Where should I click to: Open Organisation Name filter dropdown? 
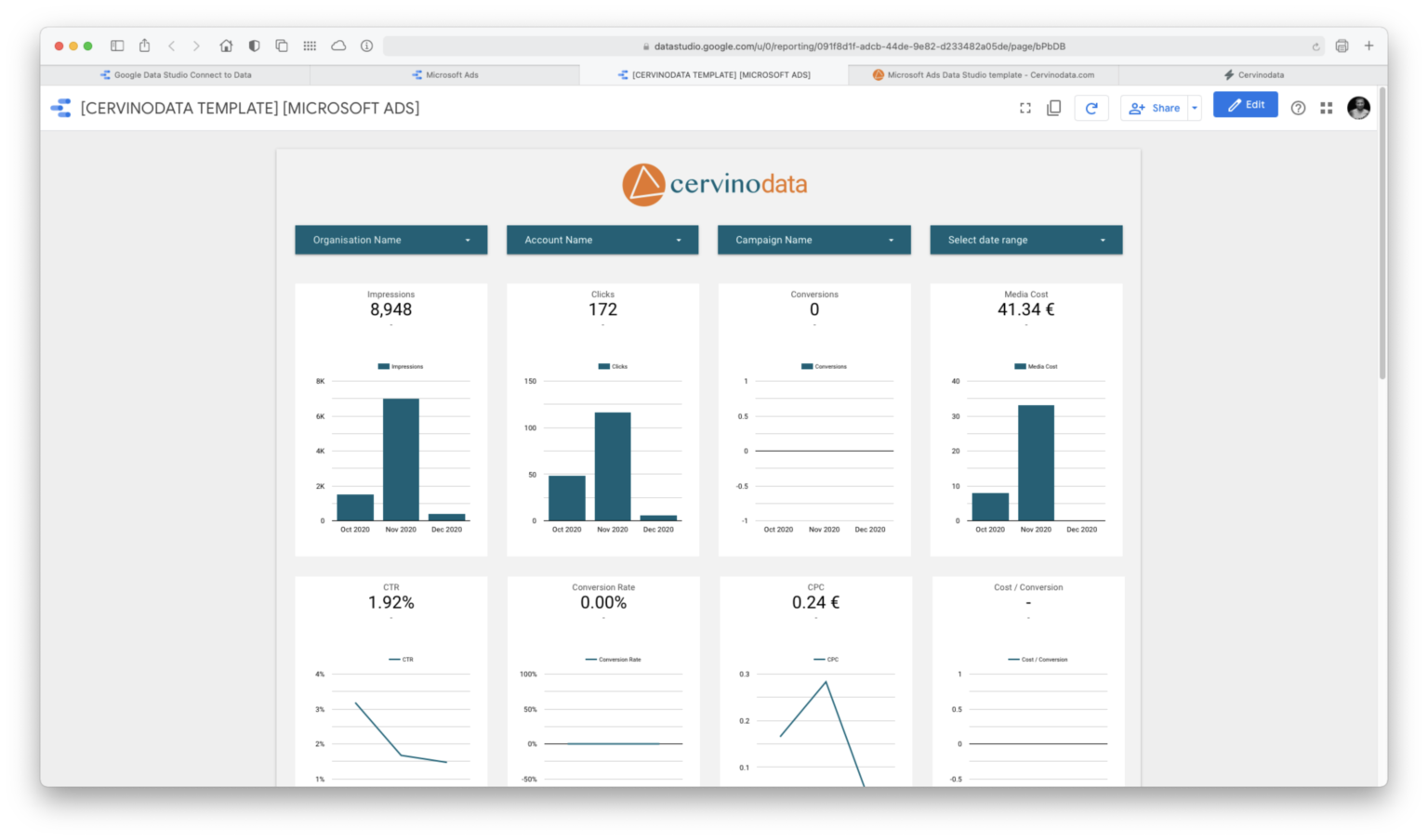tap(390, 240)
